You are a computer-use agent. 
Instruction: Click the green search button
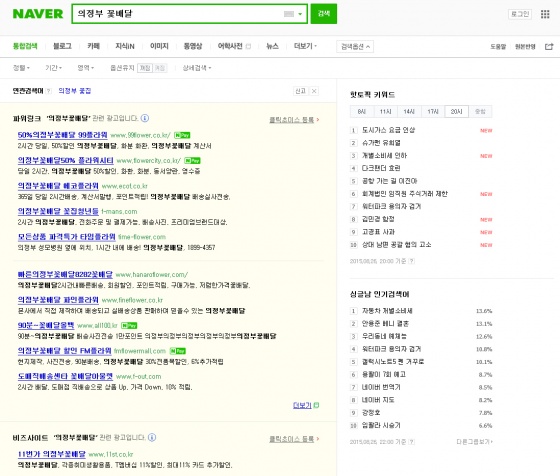324,14
